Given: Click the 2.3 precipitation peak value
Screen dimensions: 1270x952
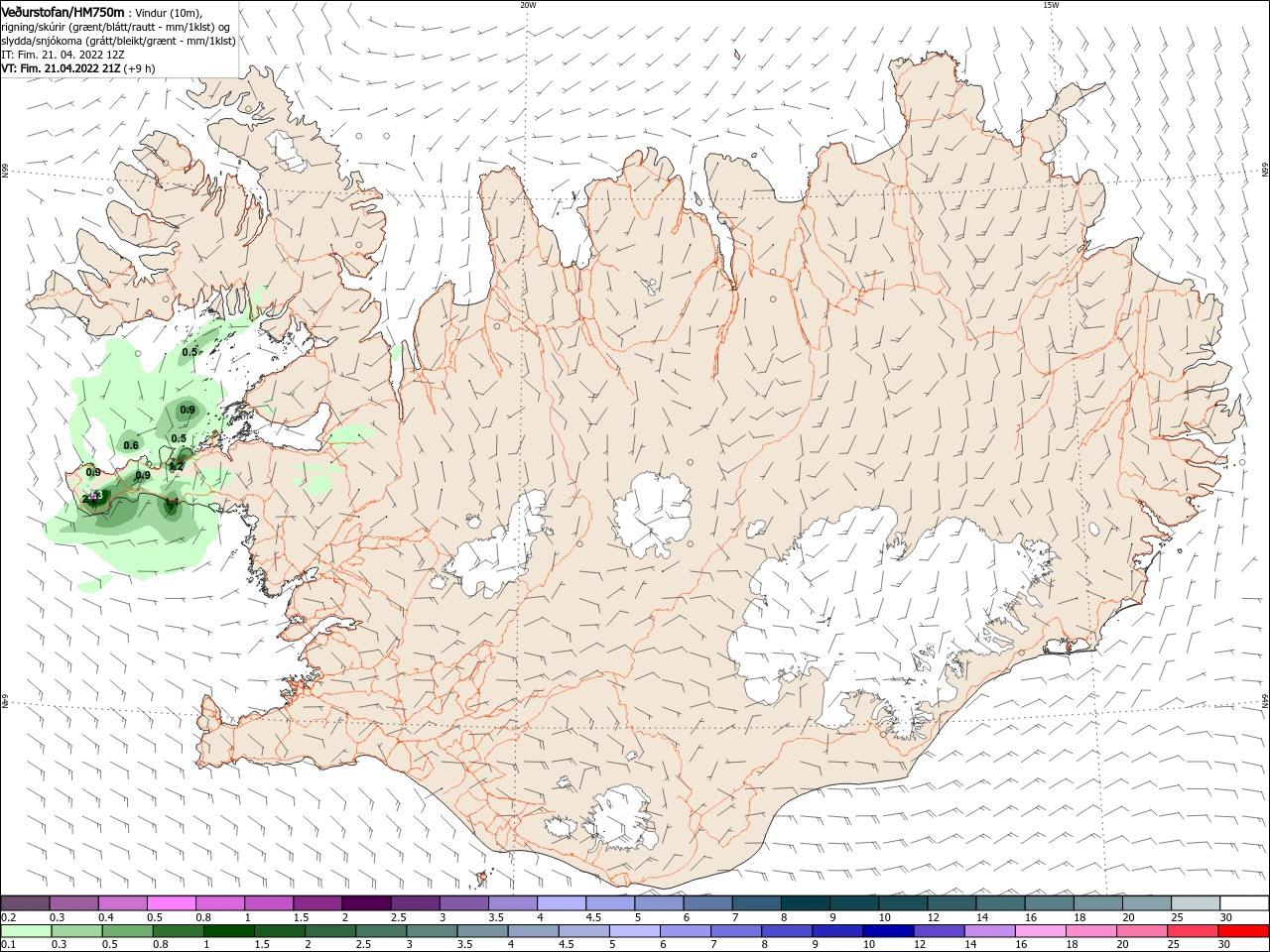Looking at the screenshot, I should [x=95, y=495].
